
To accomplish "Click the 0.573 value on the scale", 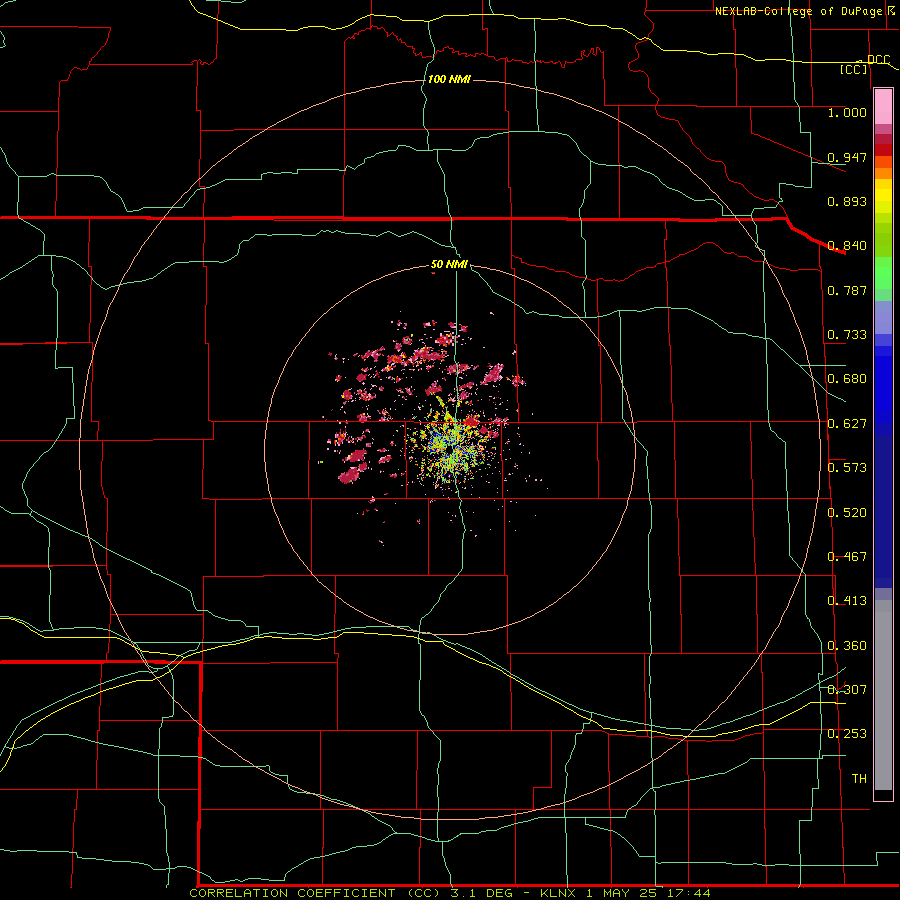I will (847, 468).
